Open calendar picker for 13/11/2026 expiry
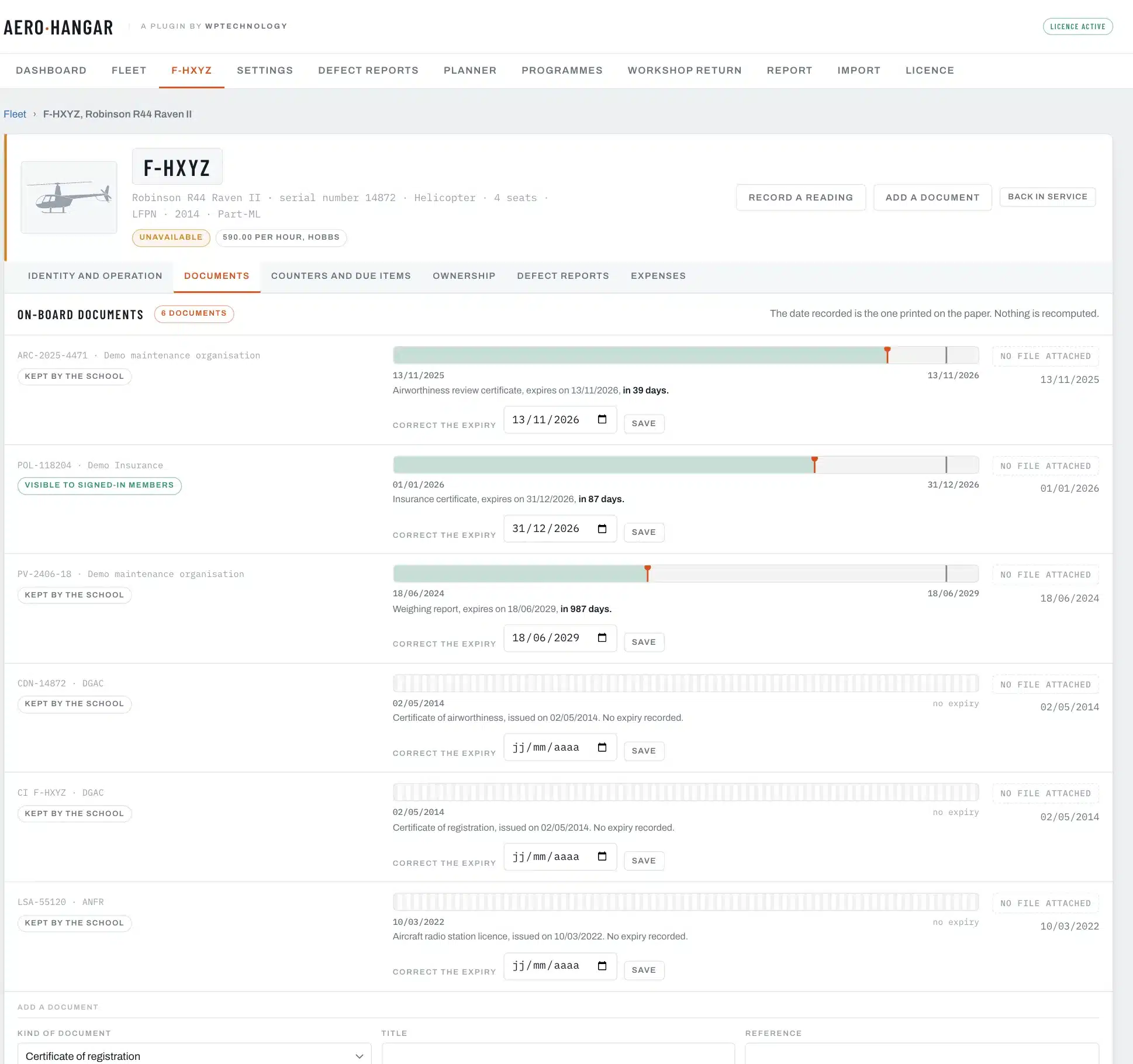 click(x=602, y=419)
